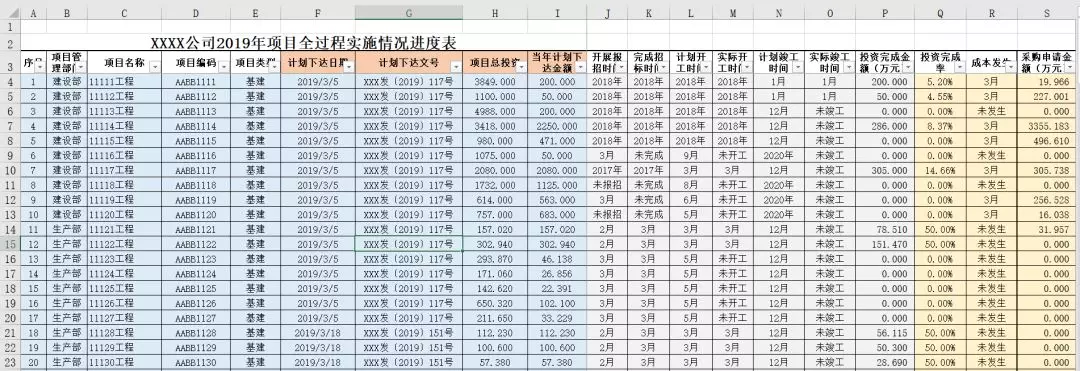Open the 项目管理部门 filter dropdown
Image resolution: width=1080 pixels, height=371 pixels.
pyautogui.click(x=81, y=67)
